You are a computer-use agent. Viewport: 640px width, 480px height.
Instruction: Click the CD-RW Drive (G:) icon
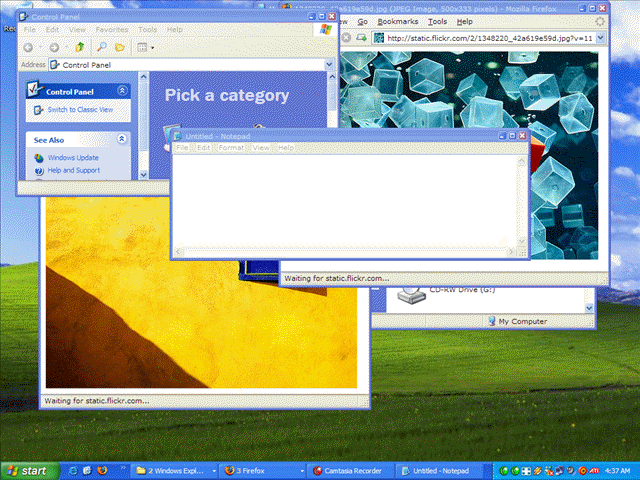pos(411,295)
